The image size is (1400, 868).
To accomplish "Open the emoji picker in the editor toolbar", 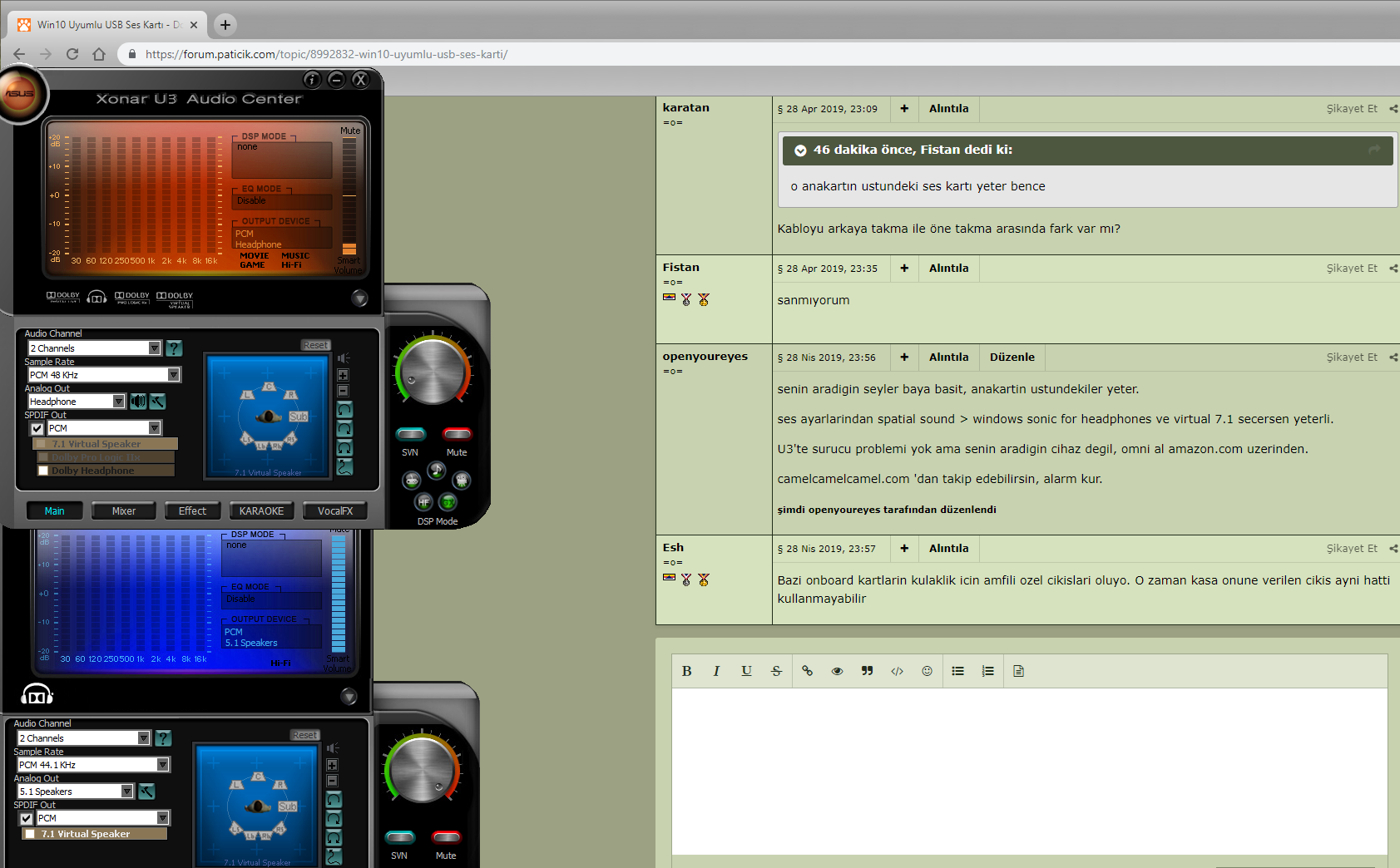I will point(927,671).
